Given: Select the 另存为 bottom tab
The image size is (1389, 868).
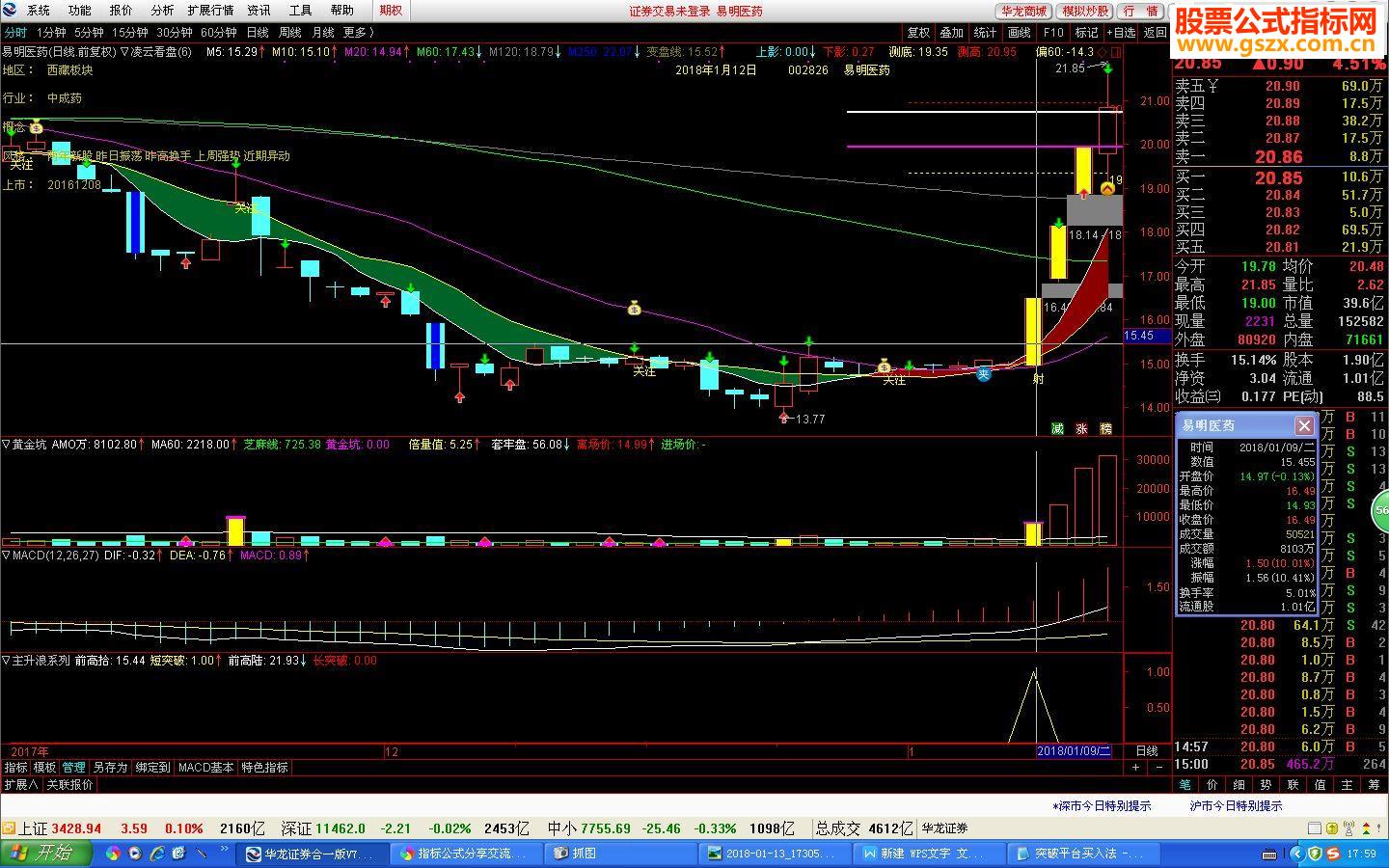Looking at the screenshot, I should (x=110, y=768).
